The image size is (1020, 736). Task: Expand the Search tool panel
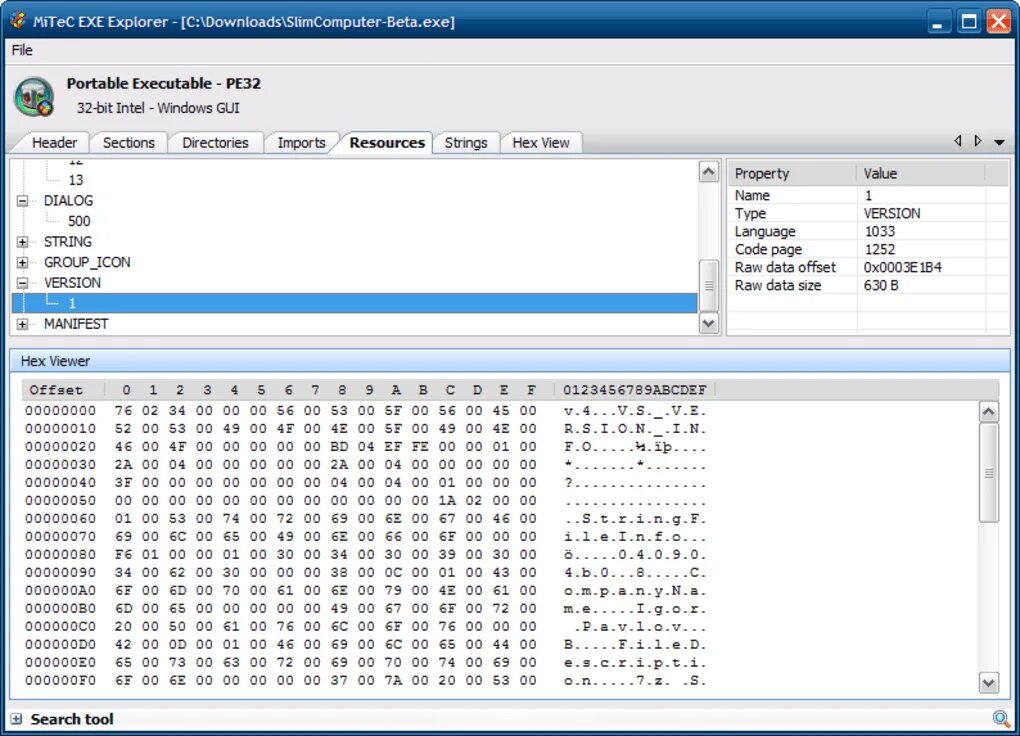pyautogui.click(x=16, y=719)
